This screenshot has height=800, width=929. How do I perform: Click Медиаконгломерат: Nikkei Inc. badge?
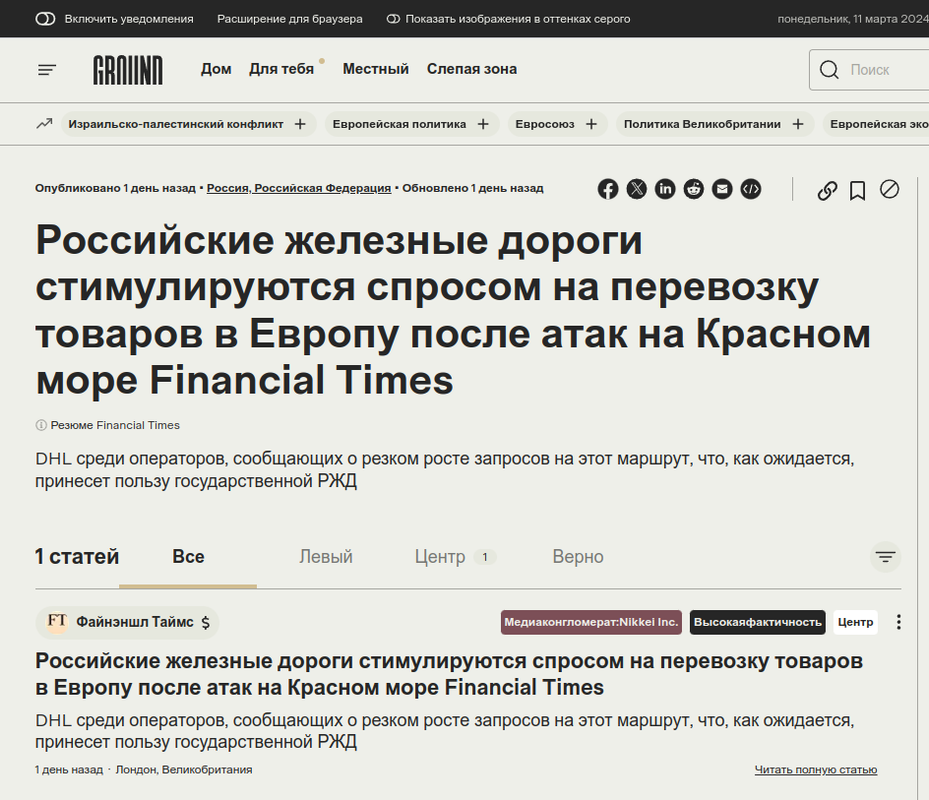point(591,622)
